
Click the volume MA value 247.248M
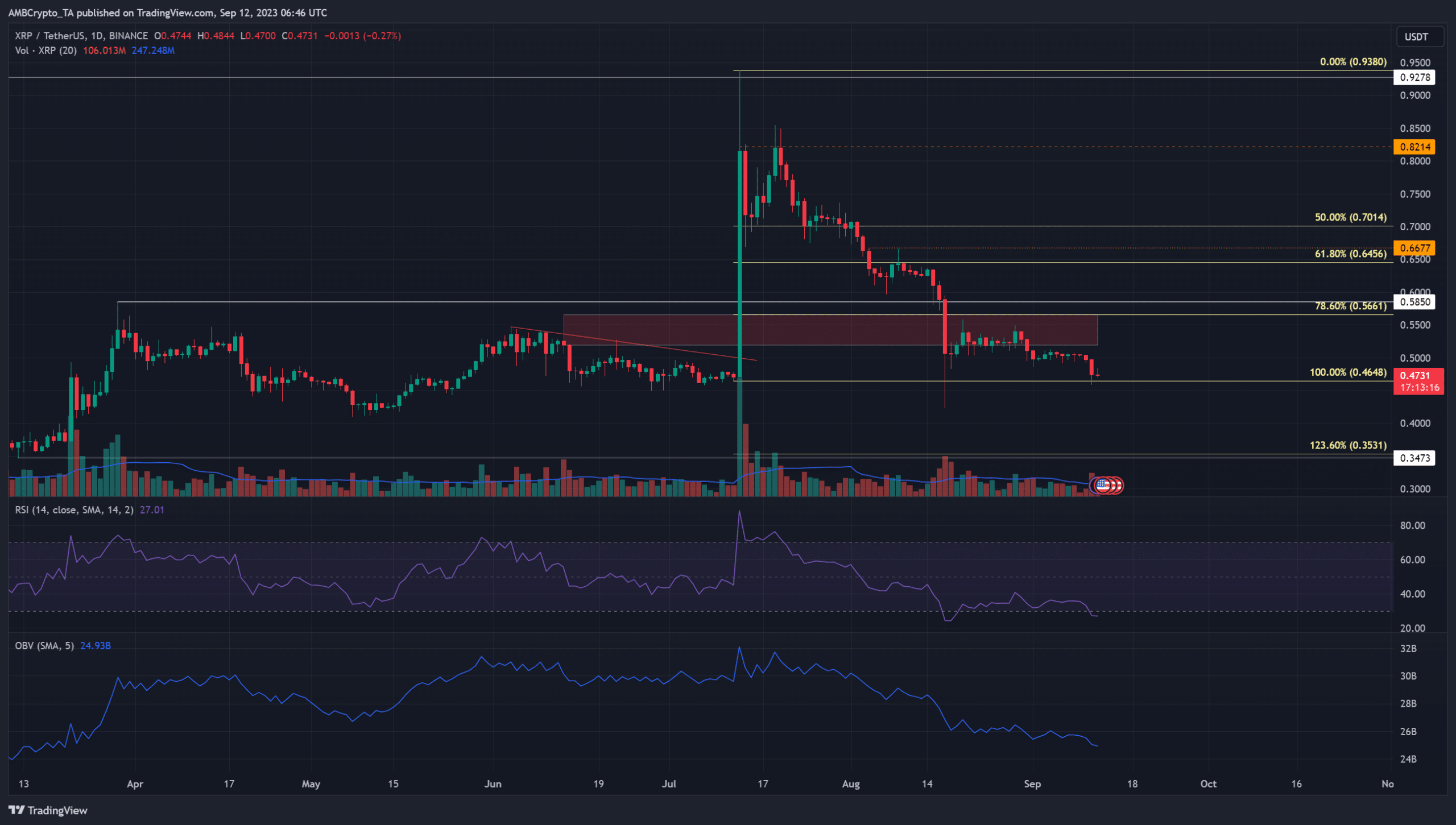153,51
